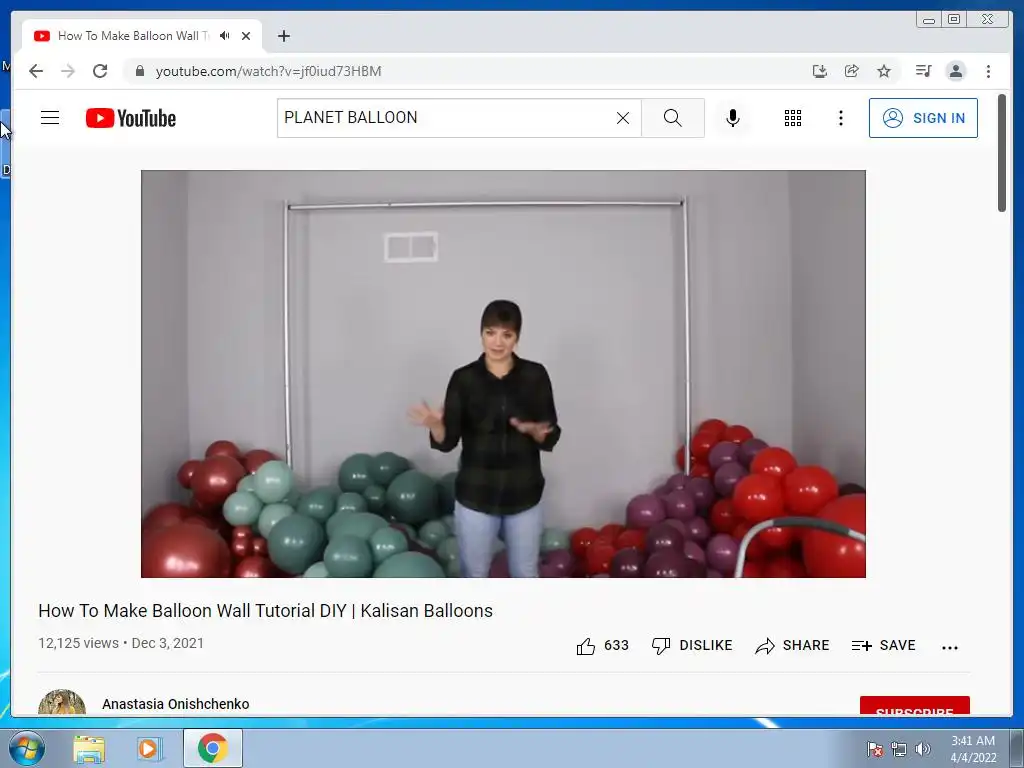Screen dimensions: 1024x768
Task: Reload the page with refresh icon
Action: (100, 71)
